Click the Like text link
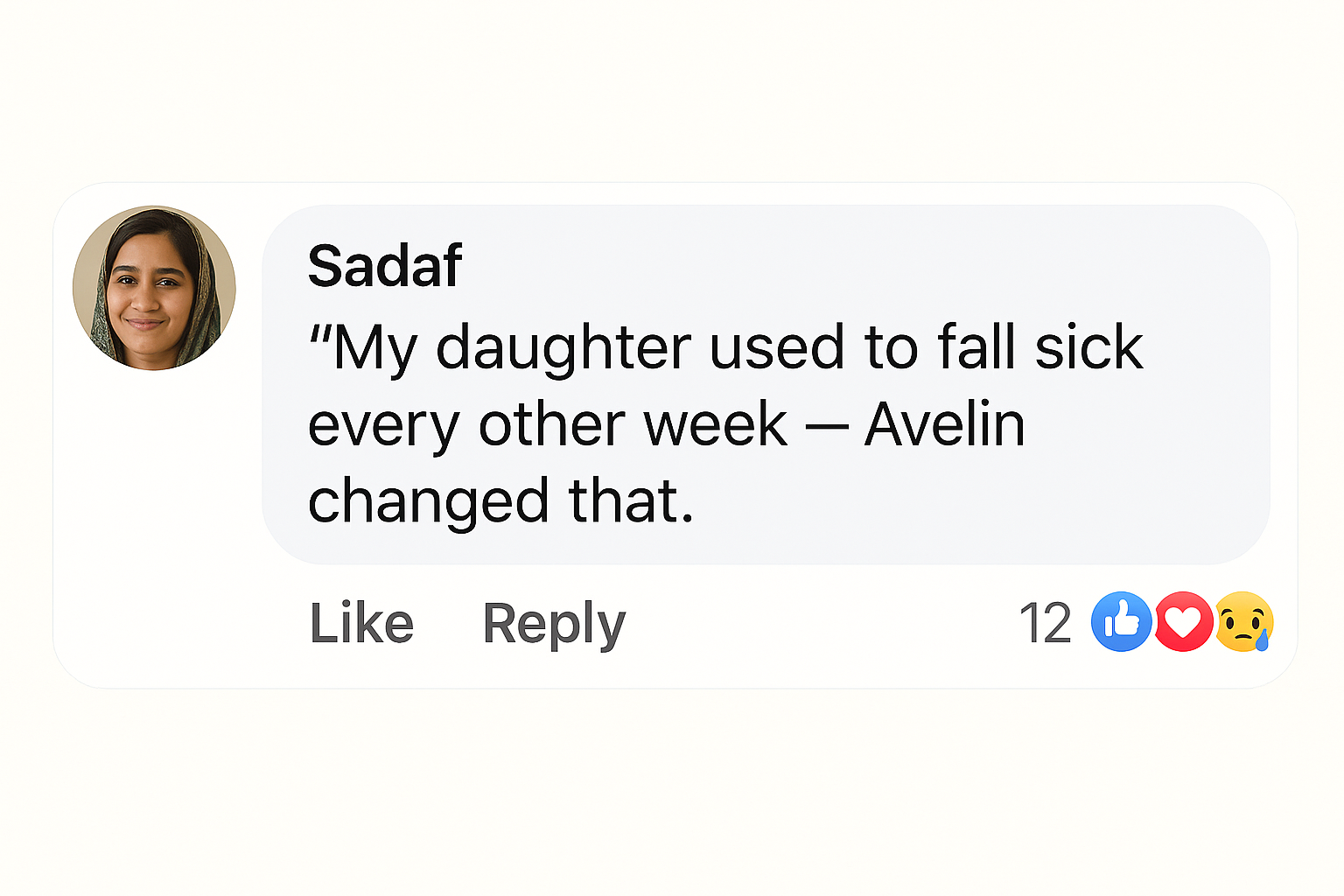 tap(361, 622)
